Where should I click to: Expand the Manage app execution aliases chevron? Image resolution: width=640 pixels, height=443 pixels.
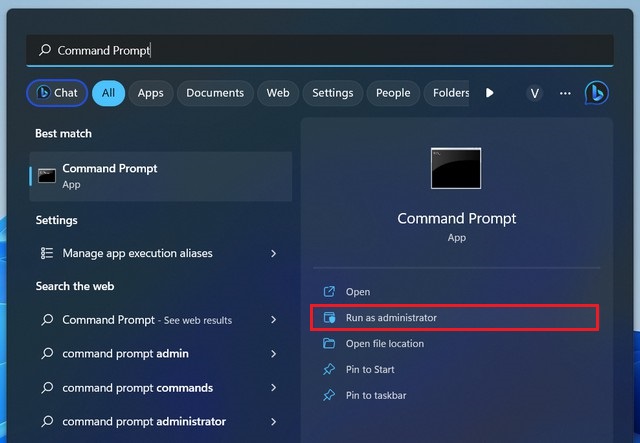click(x=273, y=254)
